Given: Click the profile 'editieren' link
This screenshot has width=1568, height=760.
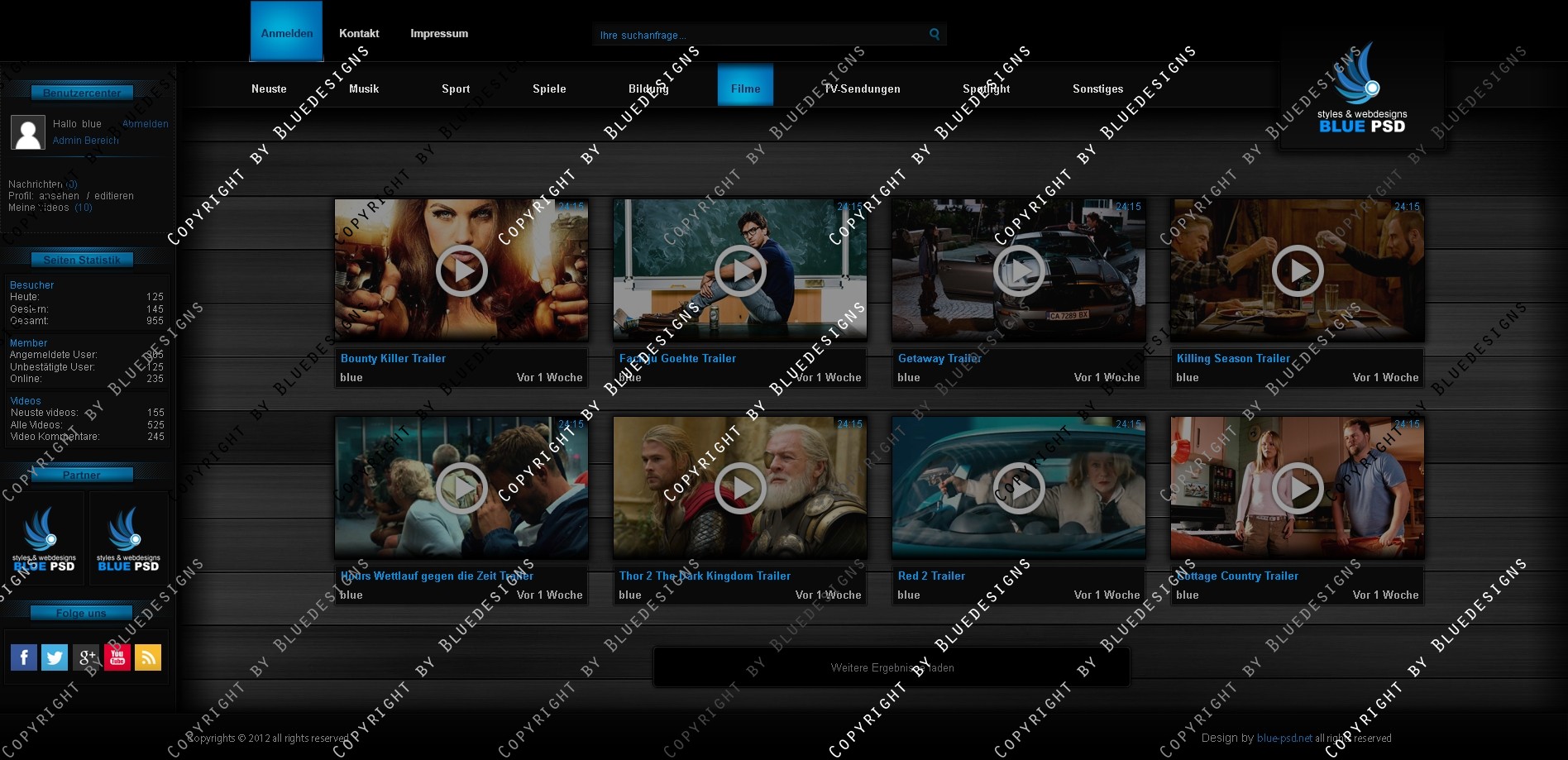Looking at the screenshot, I should point(114,196).
